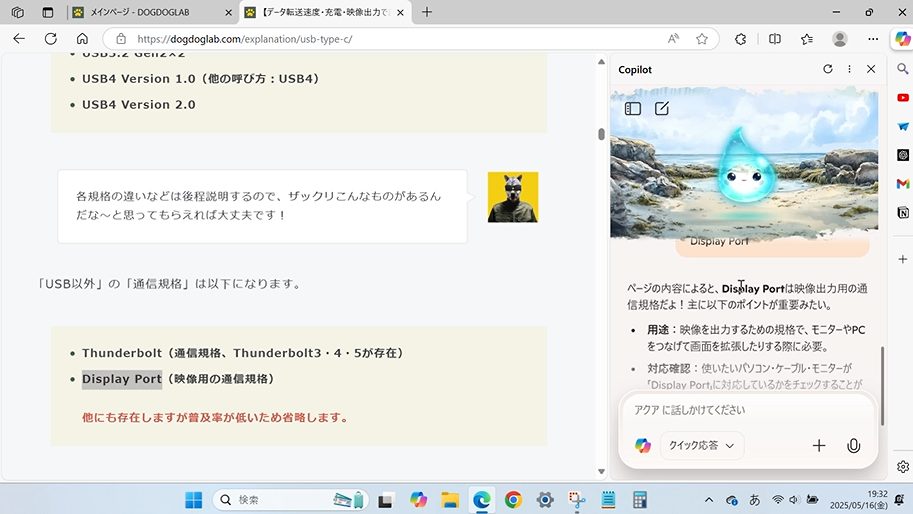The height and width of the screenshot is (514, 913).
Task: Reload the current page
Action: [x=50, y=39]
